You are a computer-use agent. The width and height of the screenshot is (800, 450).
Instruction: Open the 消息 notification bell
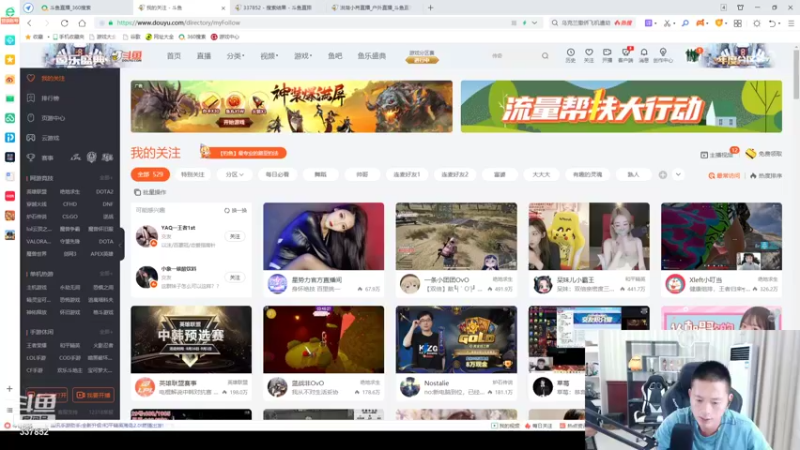tap(644, 55)
